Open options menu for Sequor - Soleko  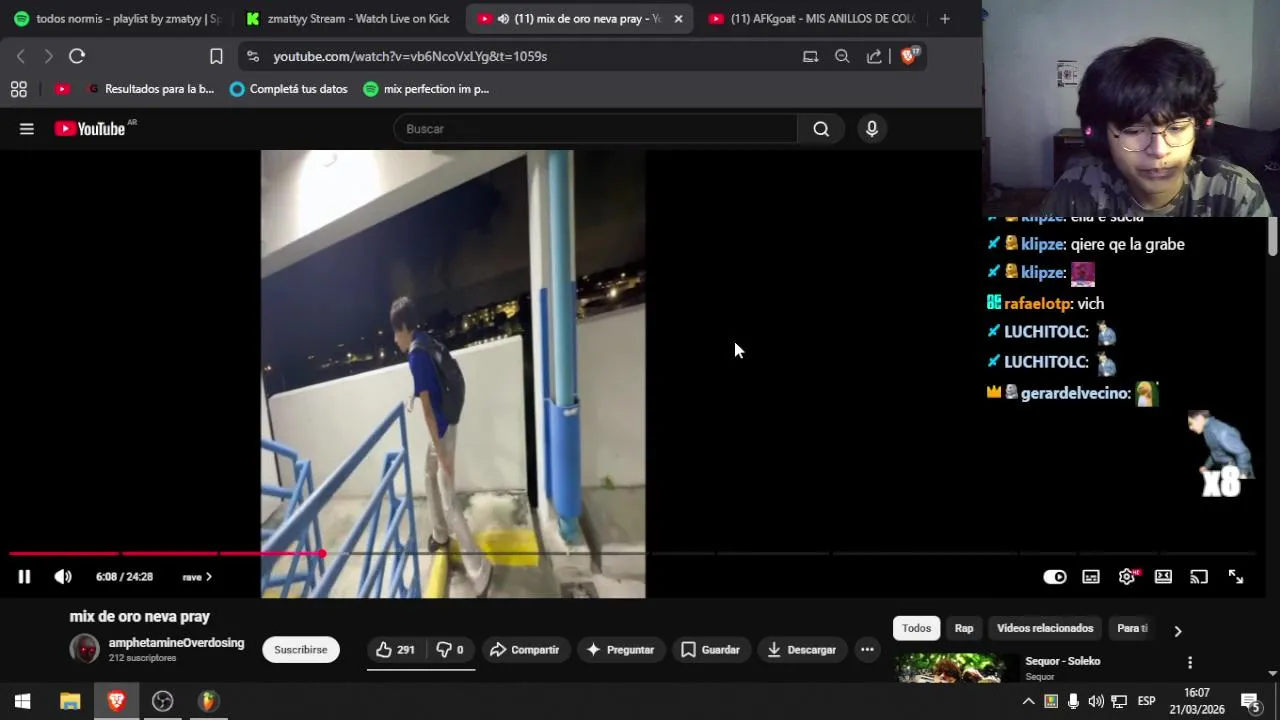(x=1190, y=662)
